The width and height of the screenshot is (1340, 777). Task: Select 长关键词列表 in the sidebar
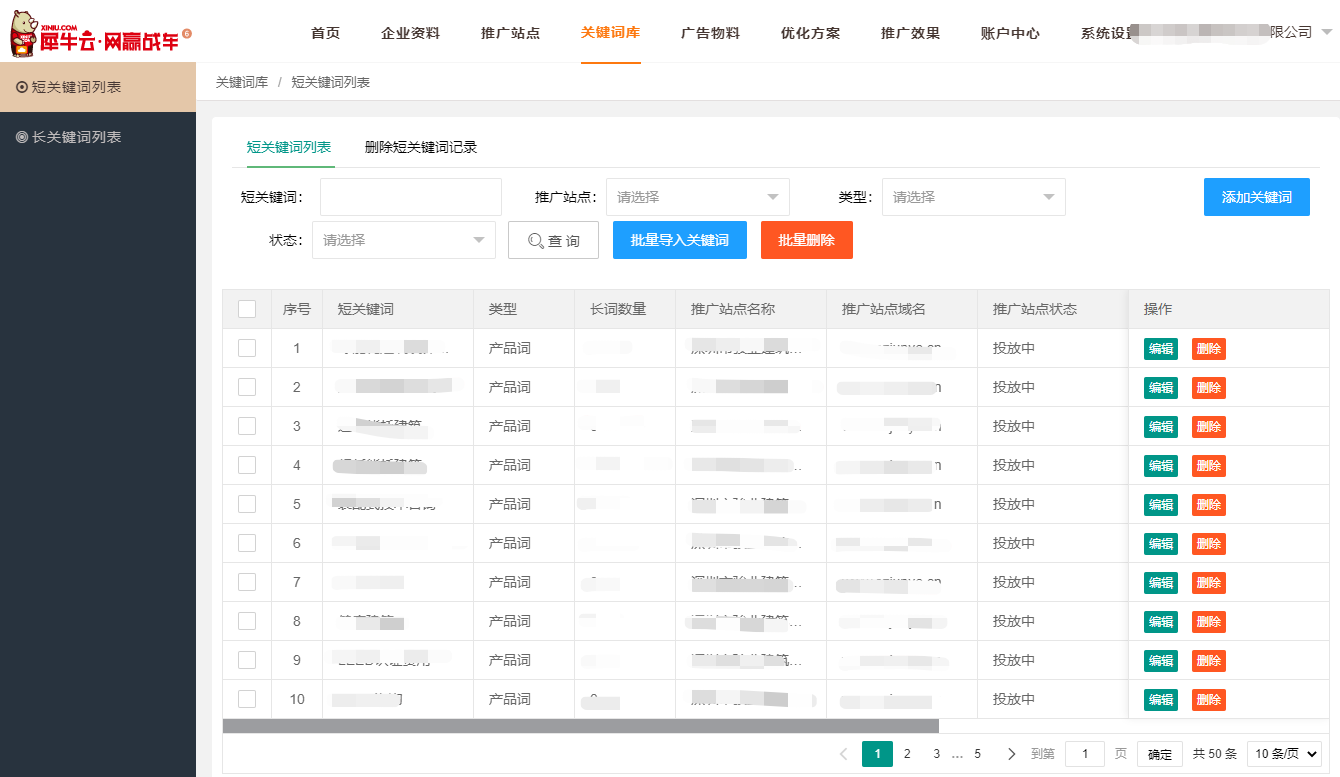[98, 137]
